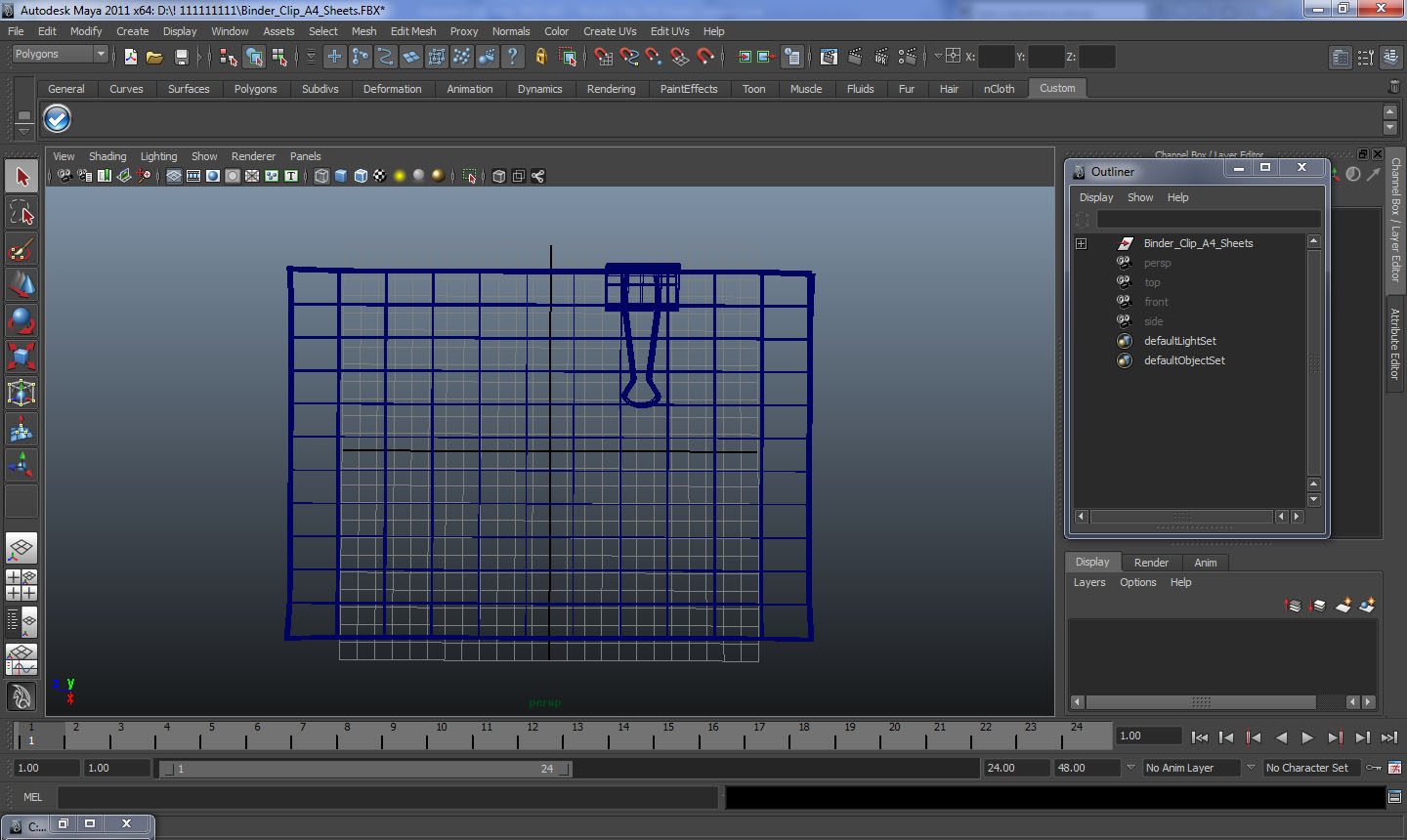Open animation preferences icon

pos(1394,768)
